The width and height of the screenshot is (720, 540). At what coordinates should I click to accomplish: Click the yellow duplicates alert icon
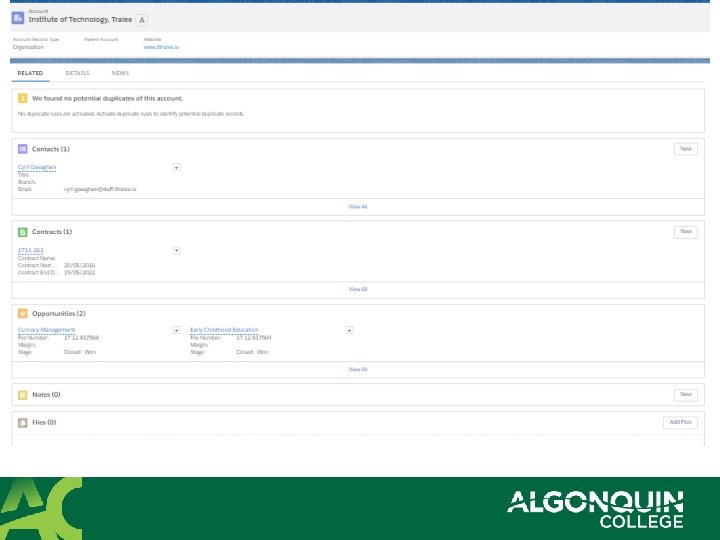click(22, 98)
